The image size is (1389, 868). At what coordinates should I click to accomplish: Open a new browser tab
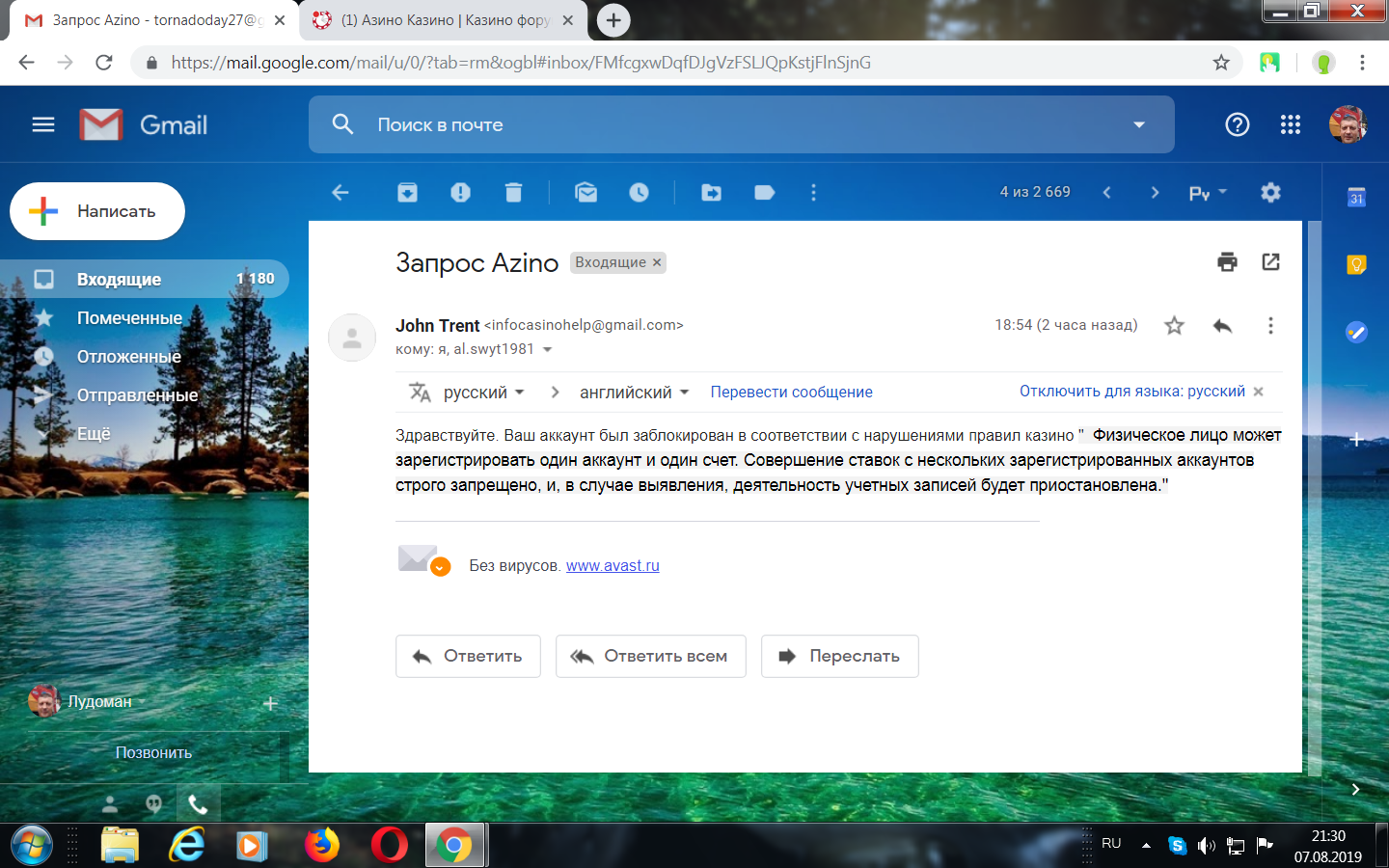tap(613, 20)
